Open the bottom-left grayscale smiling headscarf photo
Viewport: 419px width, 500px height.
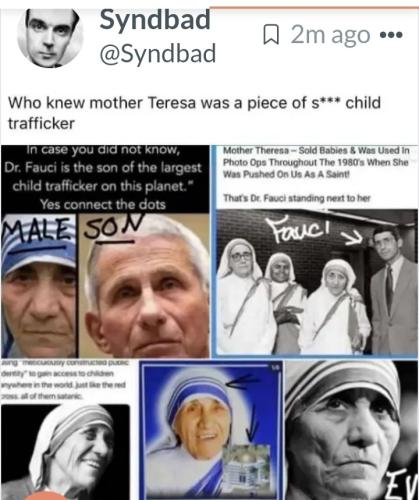pyautogui.click(x=65, y=452)
